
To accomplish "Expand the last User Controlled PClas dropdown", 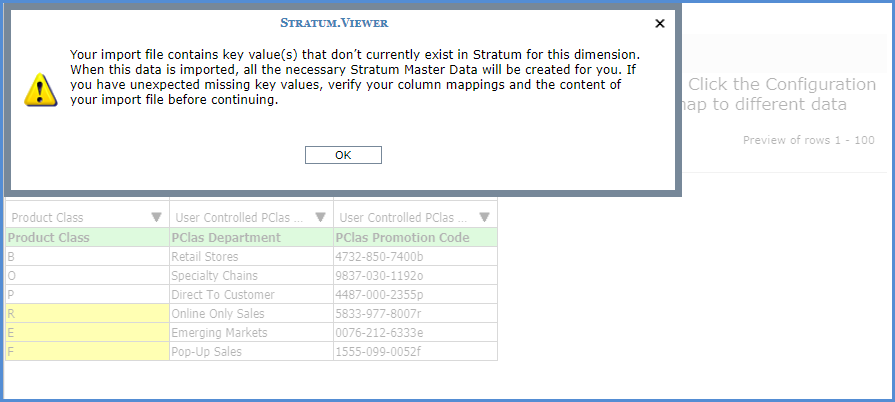I will (484, 218).
